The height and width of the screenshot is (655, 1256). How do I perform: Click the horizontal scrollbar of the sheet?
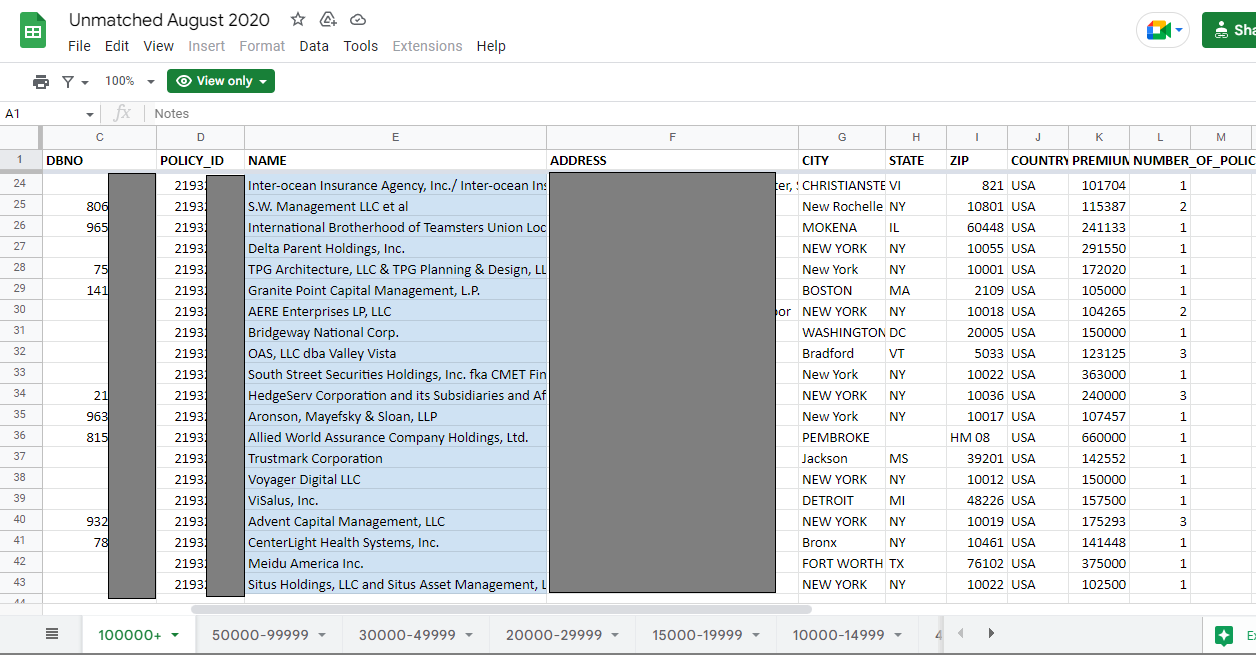501,608
